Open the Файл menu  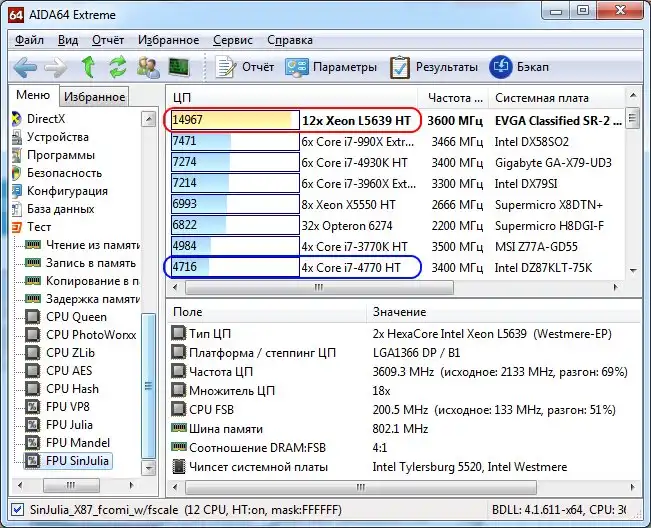[29, 40]
